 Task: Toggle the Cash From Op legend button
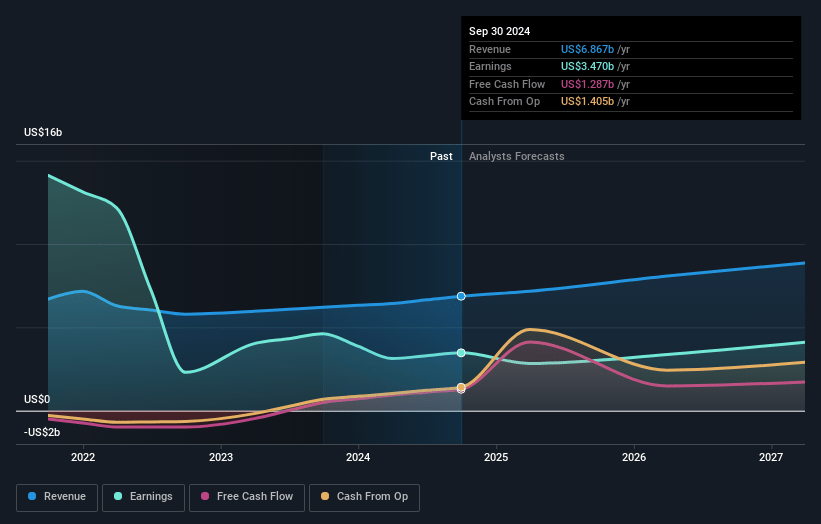(364, 497)
